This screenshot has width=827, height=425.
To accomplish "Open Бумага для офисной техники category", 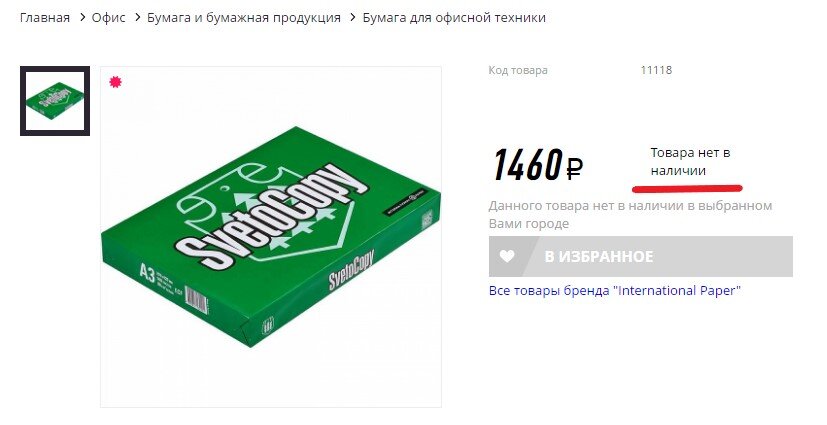I will point(454,17).
